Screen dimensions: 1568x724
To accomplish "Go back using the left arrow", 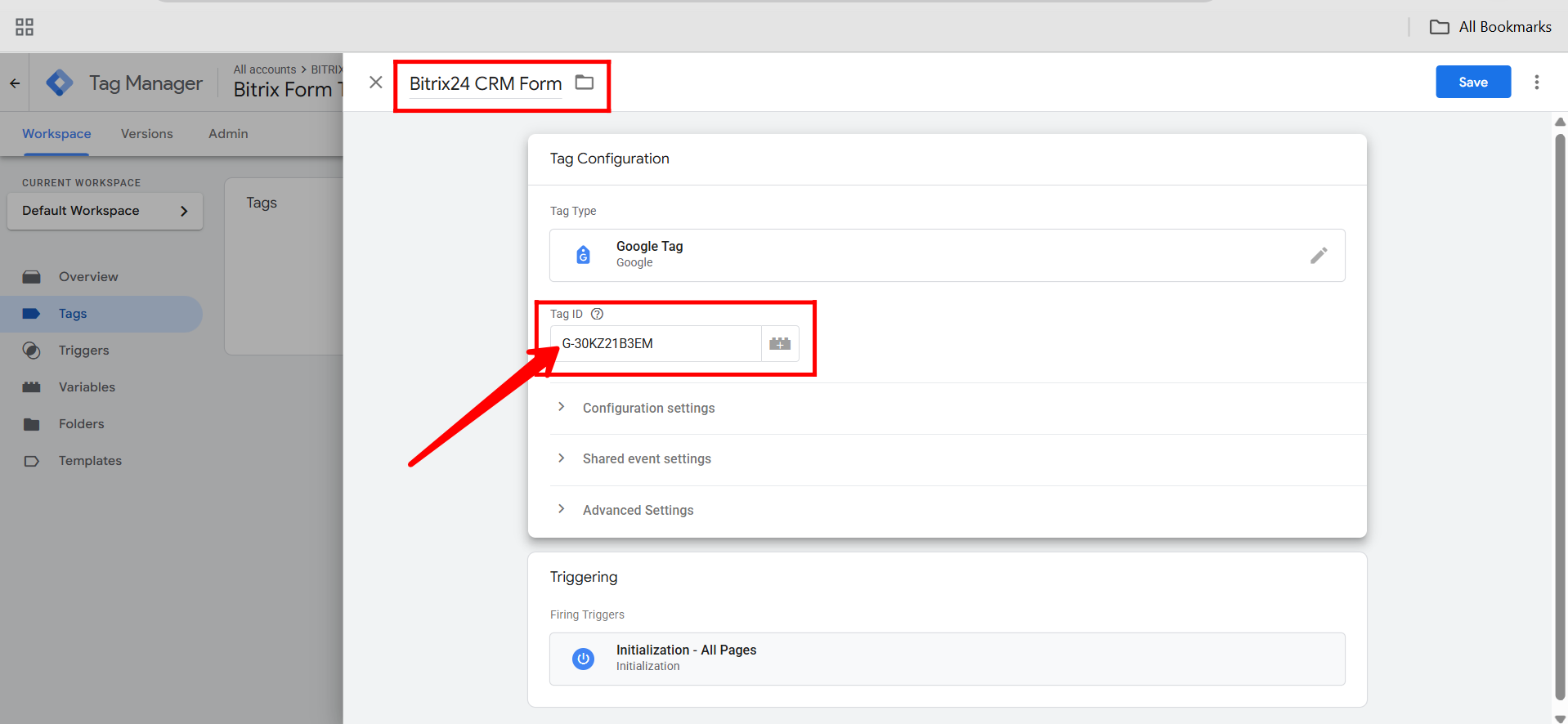I will click(x=15, y=83).
